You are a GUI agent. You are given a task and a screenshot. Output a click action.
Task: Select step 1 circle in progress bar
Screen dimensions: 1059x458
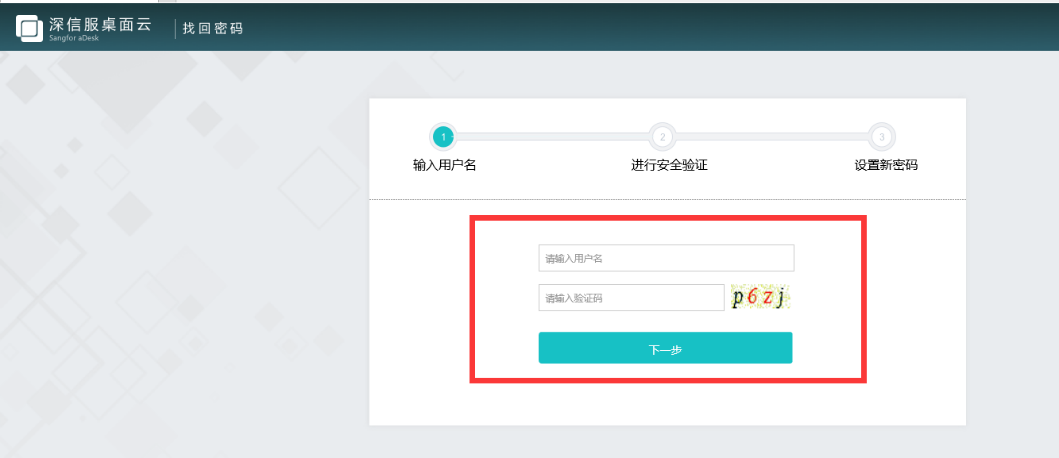pos(443,137)
